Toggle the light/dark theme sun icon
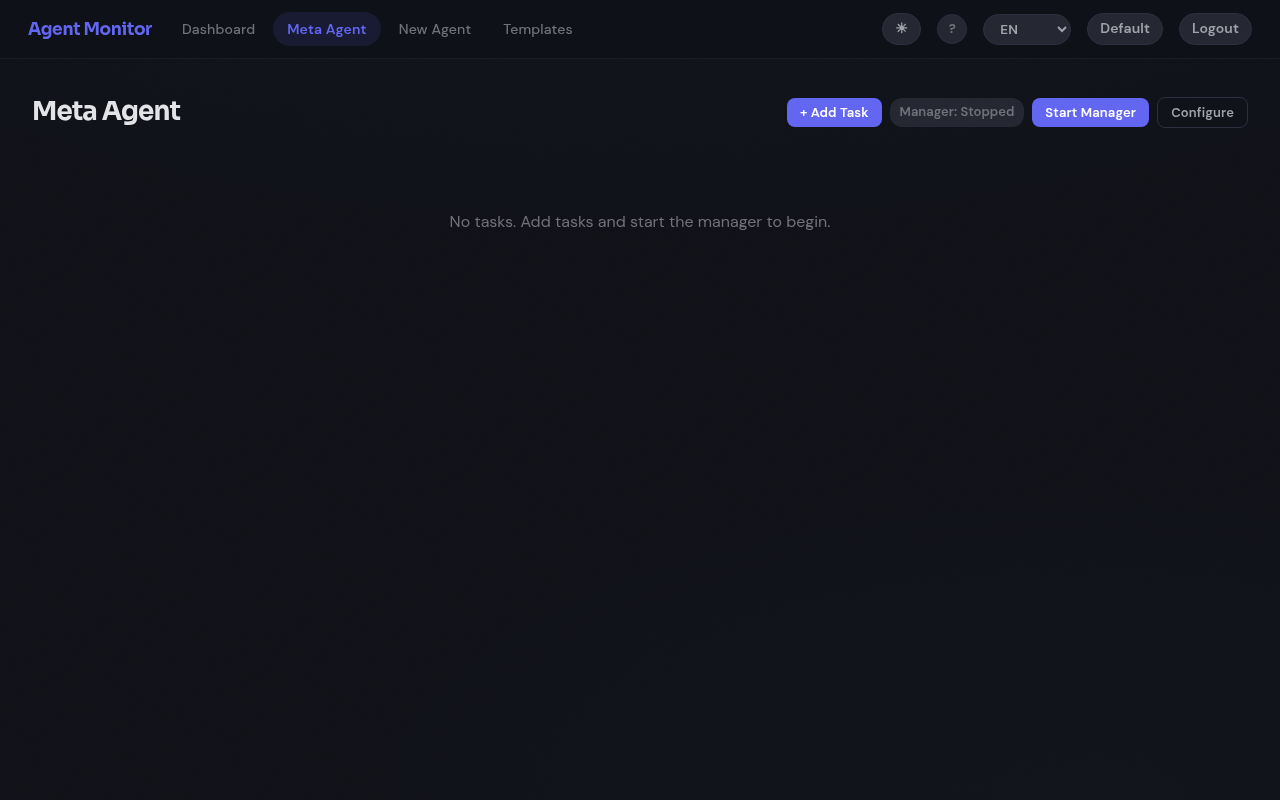The height and width of the screenshot is (800, 1280). point(901,29)
